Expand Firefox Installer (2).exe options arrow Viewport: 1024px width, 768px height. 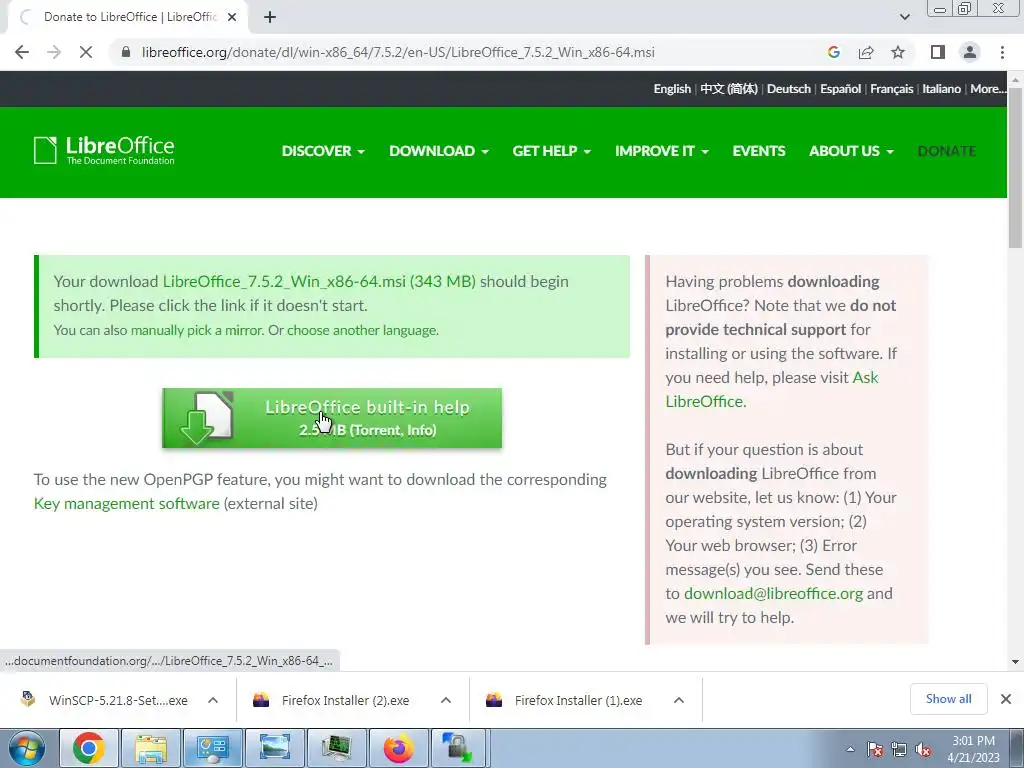(446, 700)
